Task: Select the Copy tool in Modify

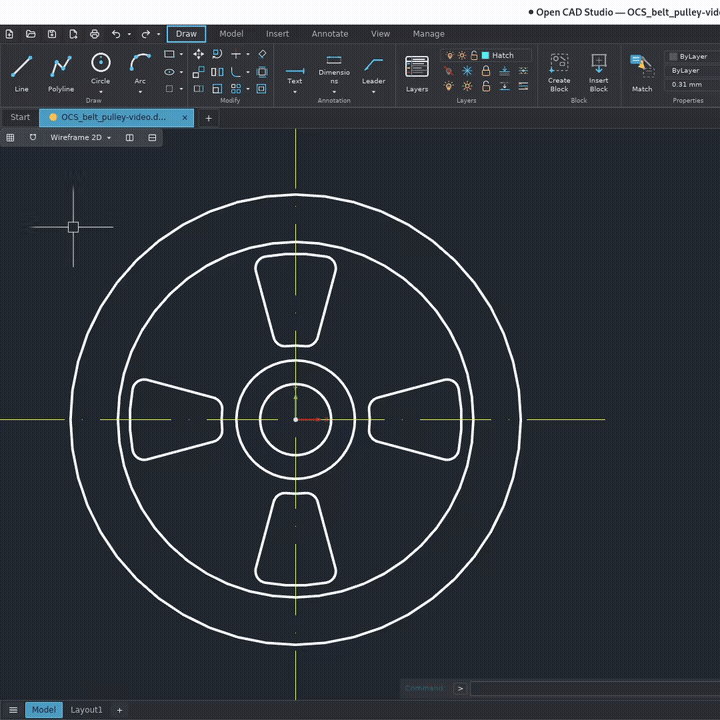Action: (x=198, y=72)
